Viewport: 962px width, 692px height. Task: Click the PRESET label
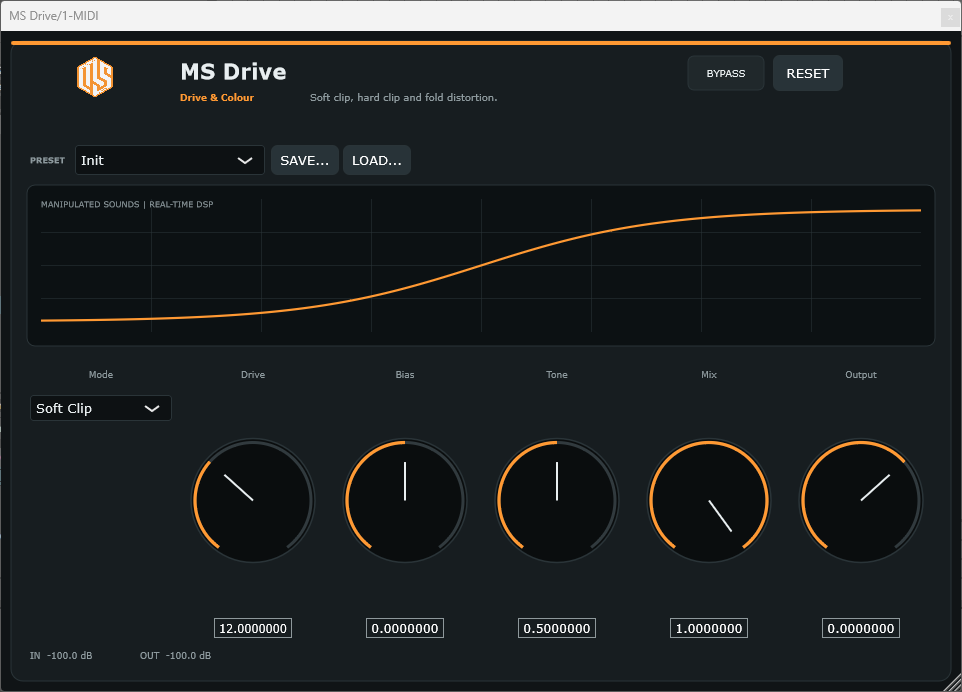[47, 160]
